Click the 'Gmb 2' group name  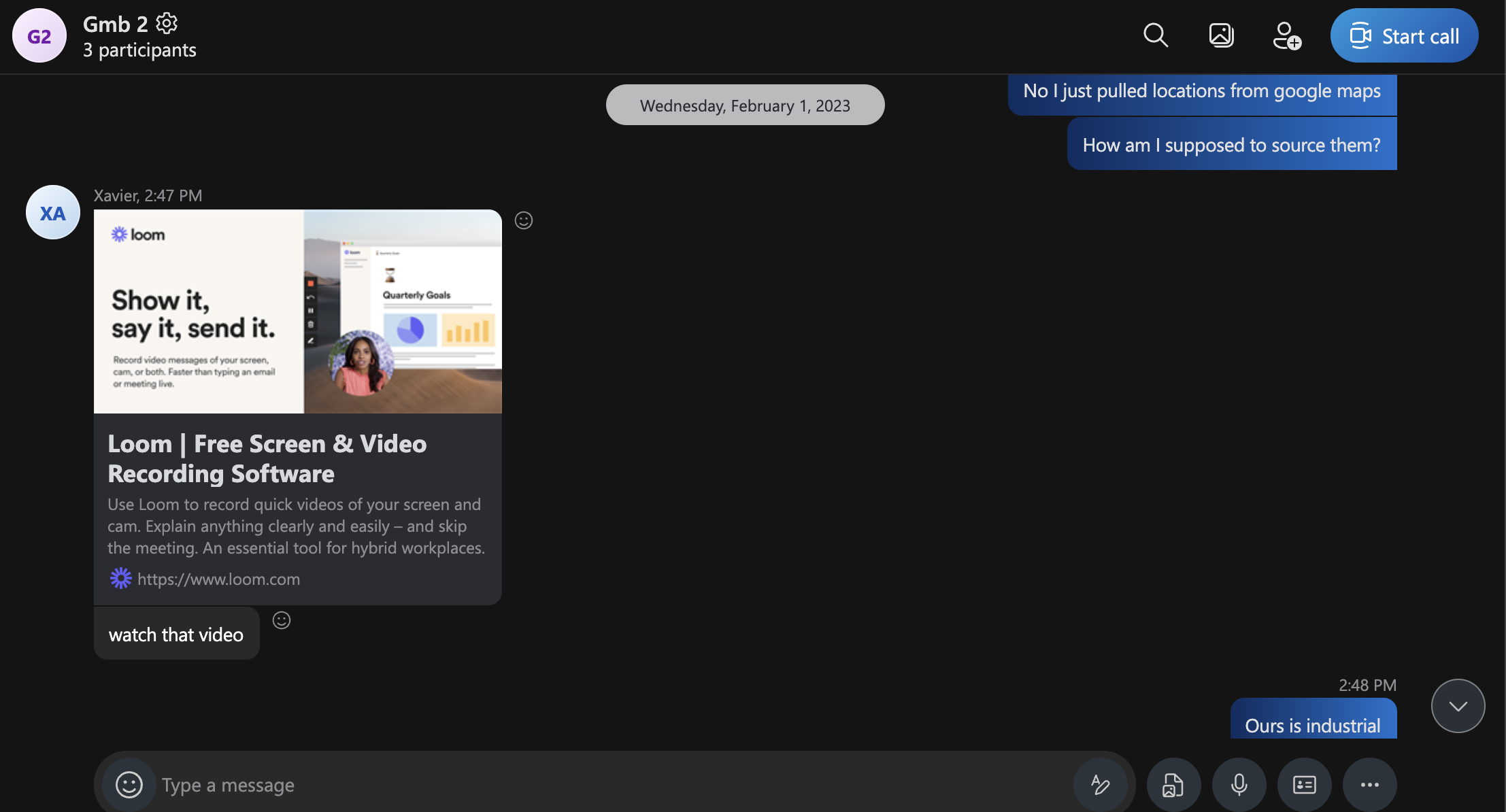[x=116, y=24]
